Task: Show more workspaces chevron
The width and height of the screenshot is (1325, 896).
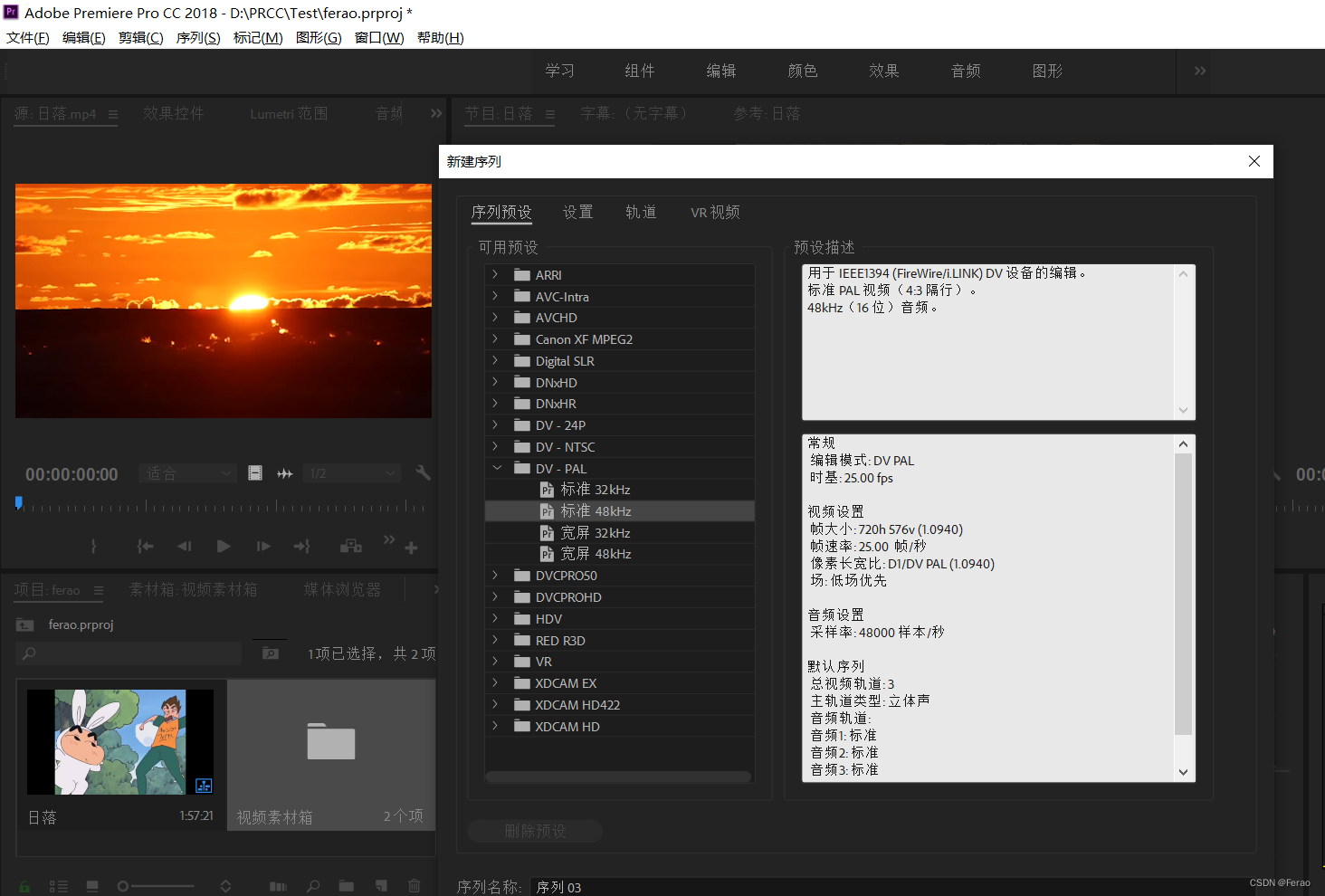Action: 1200,71
